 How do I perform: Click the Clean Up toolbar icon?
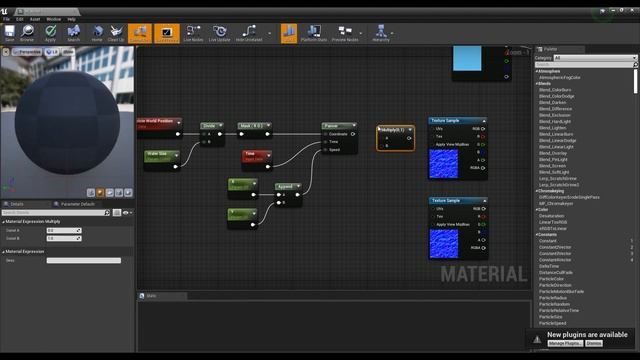point(116,33)
